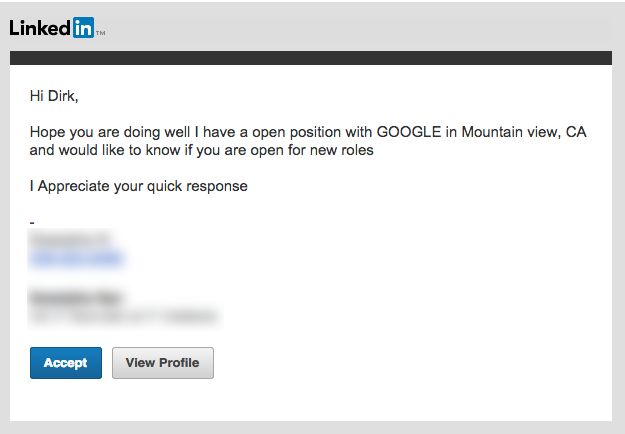The height and width of the screenshot is (434, 625).
Task: Click the gray footer strip below the email
Action: click(x=311, y=427)
